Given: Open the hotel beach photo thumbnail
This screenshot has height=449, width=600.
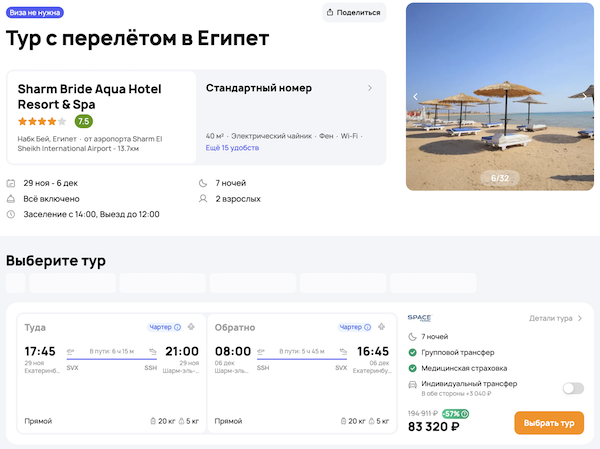Looking at the screenshot, I should click(x=500, y=96).
